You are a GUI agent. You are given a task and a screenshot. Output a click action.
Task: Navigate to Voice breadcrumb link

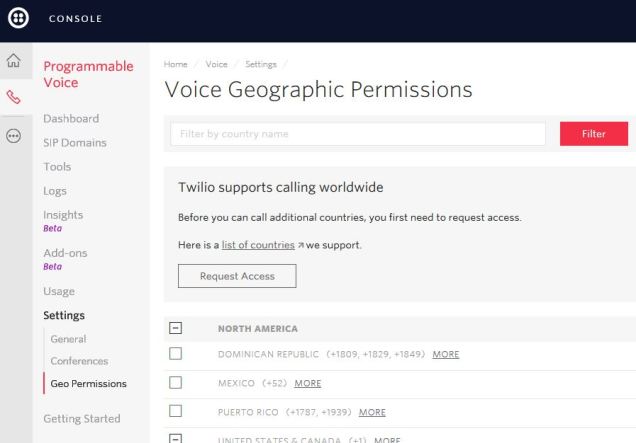pos(216,64)
